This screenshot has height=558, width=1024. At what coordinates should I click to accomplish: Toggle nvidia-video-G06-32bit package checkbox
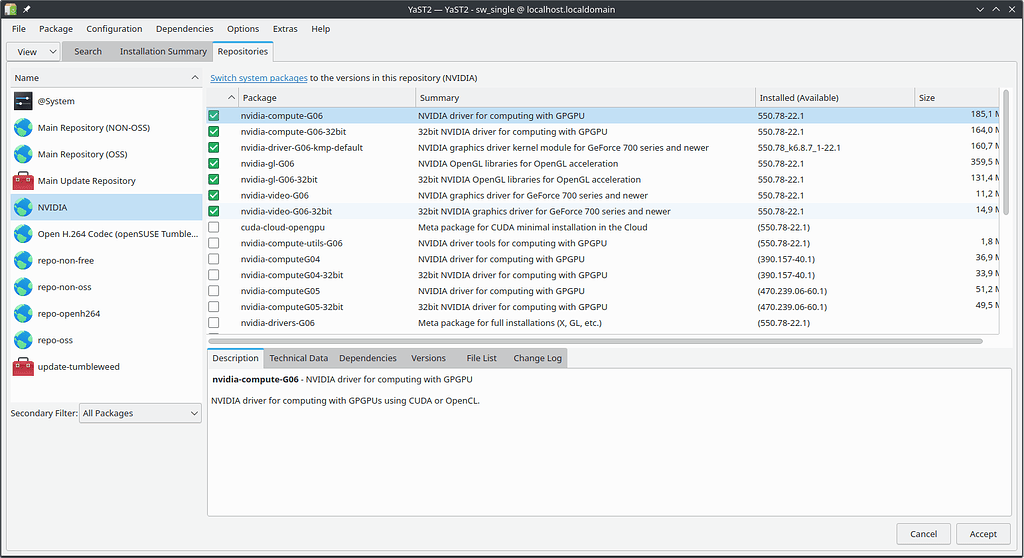point(214,211)
